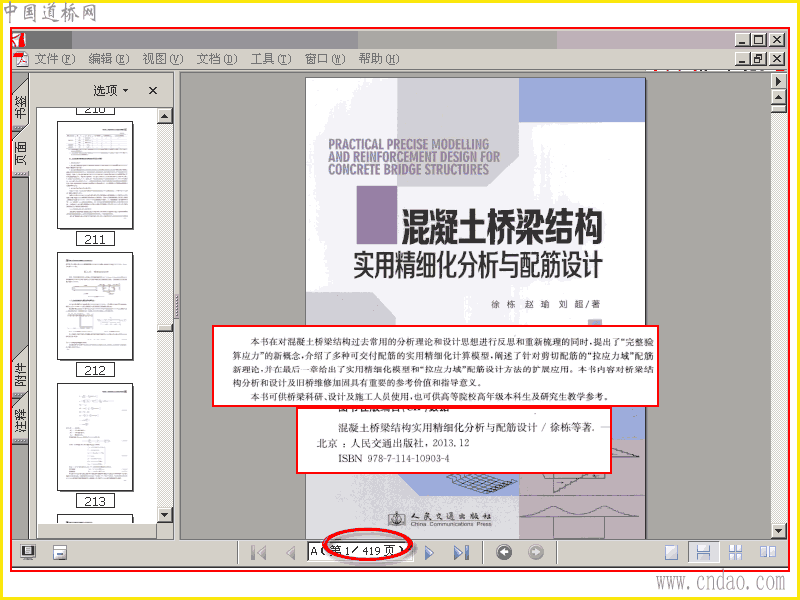Screen dimensions: 800x600
Task: Open the 窗口(W) menu
Action: click(x=325, y=59)
